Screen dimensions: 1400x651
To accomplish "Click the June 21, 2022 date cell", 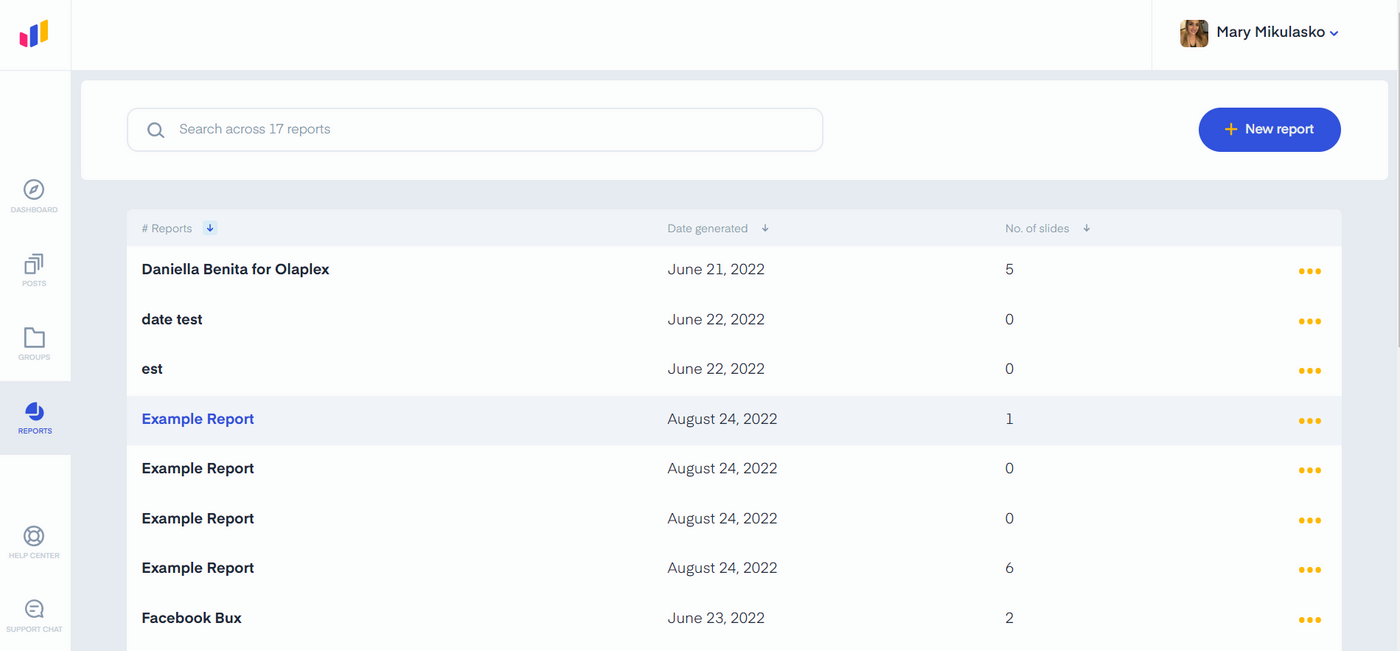I will [x=716, y=269].
